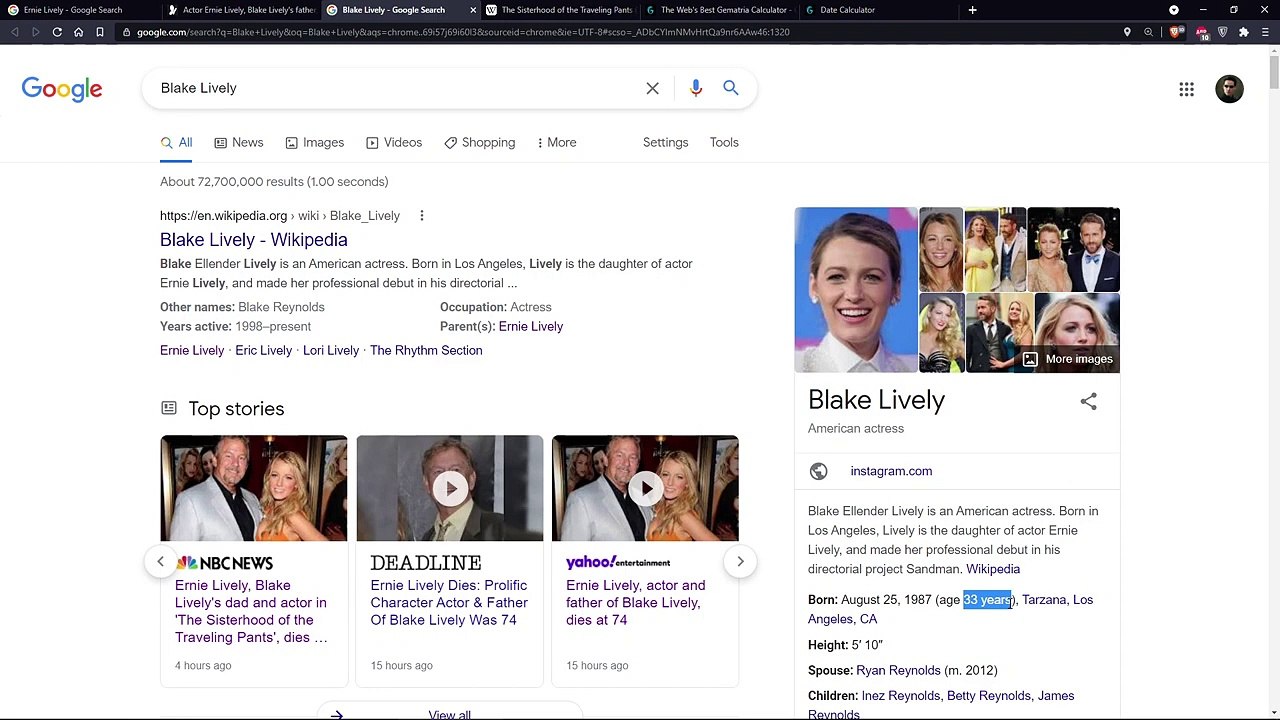This screenshot has height=720, width=1280.
Task: Open the Eric Lively related link
Action: (264, 350)
